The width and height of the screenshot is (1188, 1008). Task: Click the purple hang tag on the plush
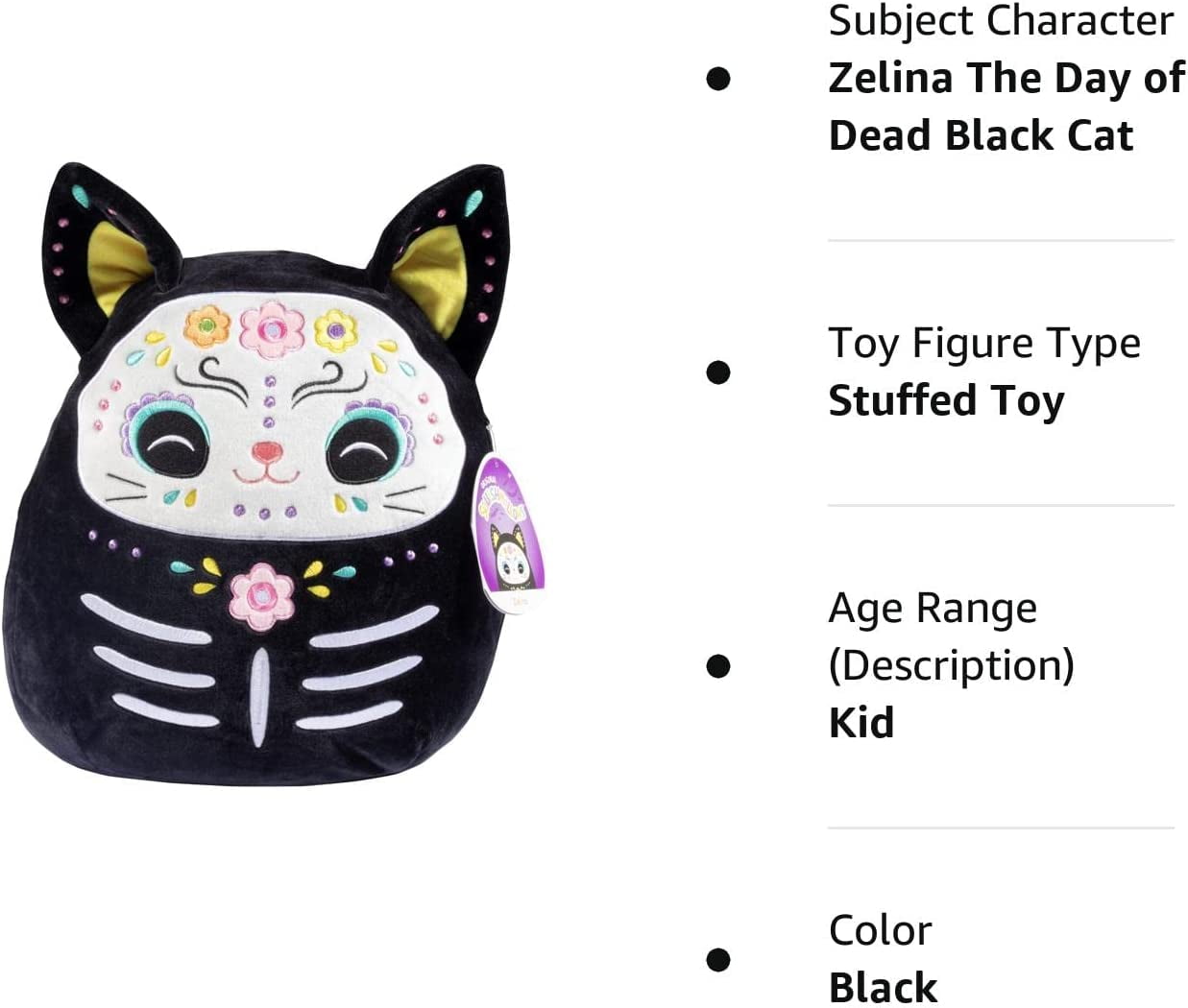tap(511, 532)
